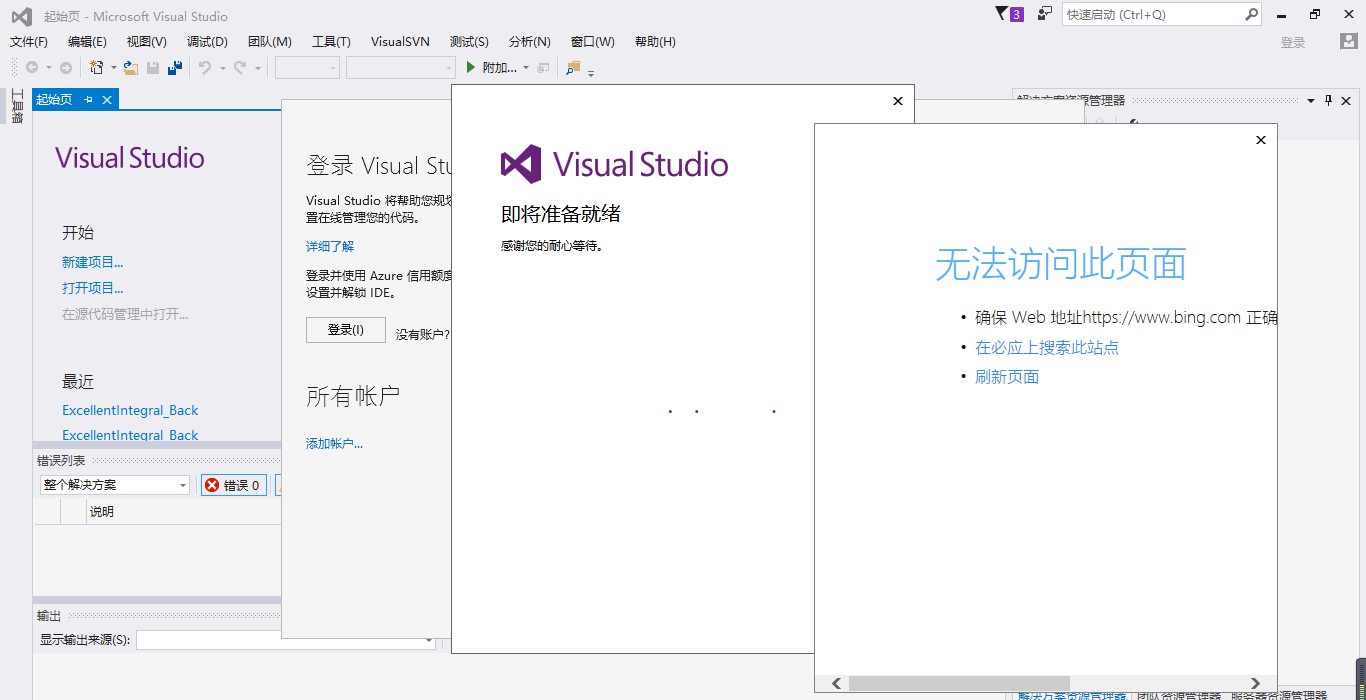The image size is (1366, 700).
Task: Click the navigate forward arrow icon
Action: point(66,68)
